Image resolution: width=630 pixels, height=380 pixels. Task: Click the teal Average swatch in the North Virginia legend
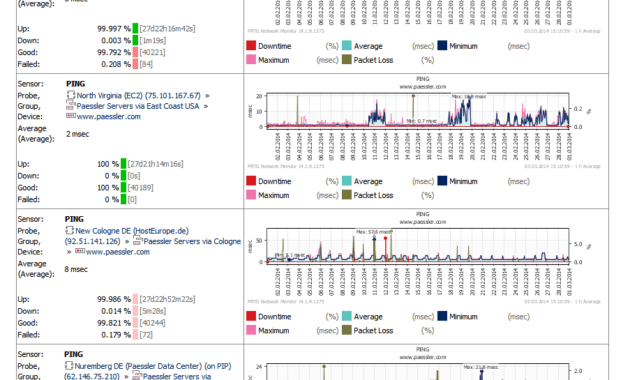(347, 181)
